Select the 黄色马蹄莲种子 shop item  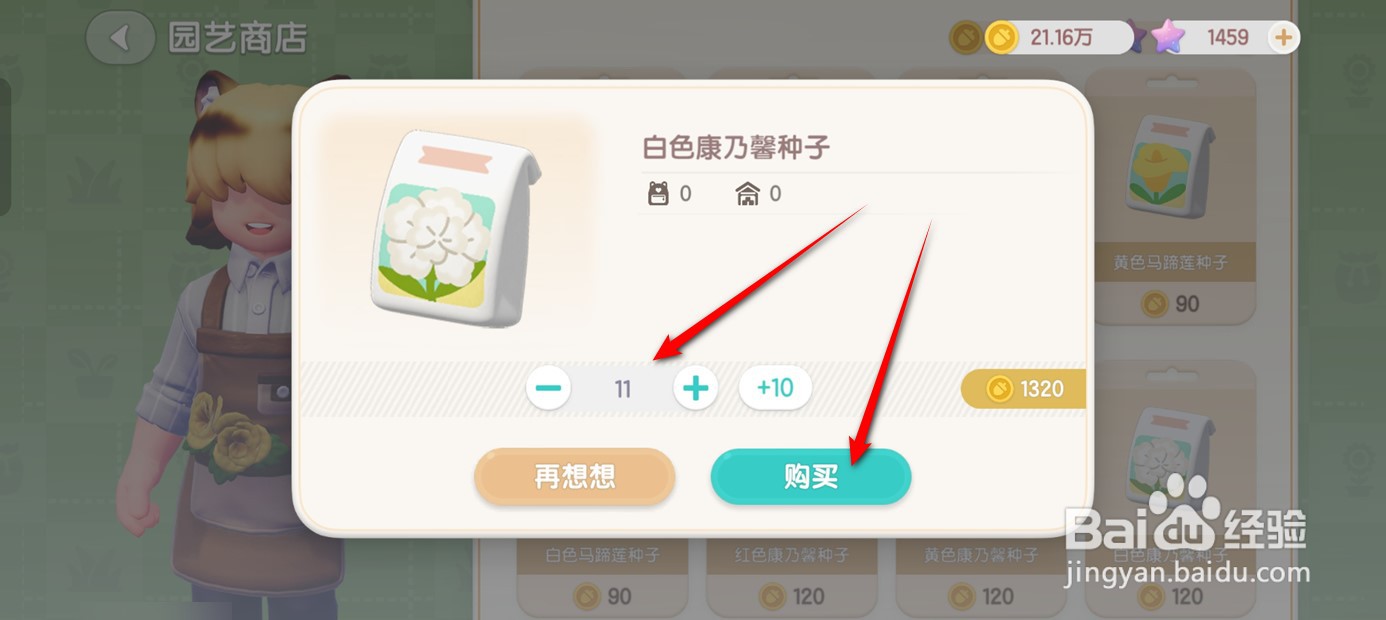coord(1171,196)
